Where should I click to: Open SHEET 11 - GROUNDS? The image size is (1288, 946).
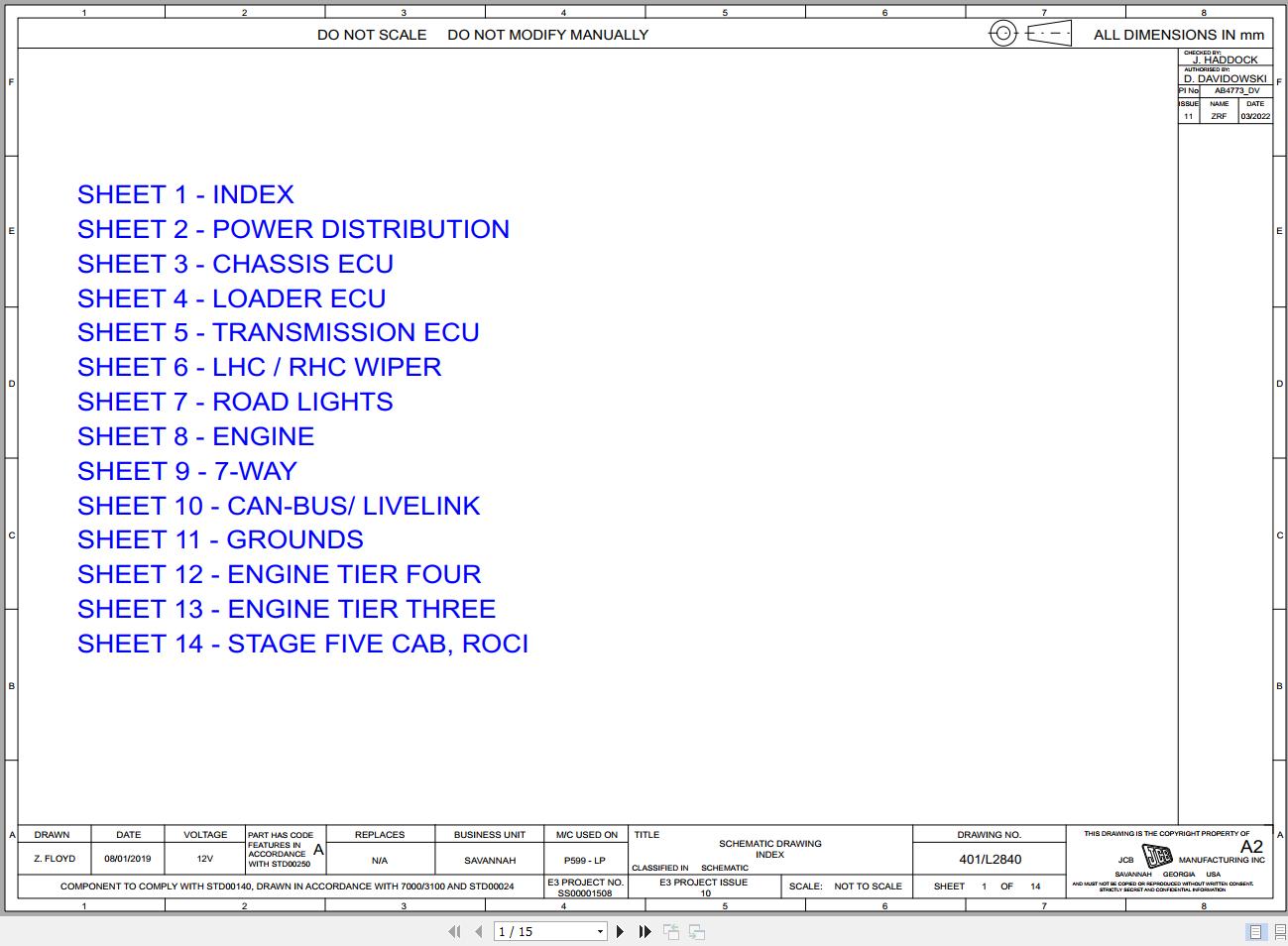click(220, 539)
